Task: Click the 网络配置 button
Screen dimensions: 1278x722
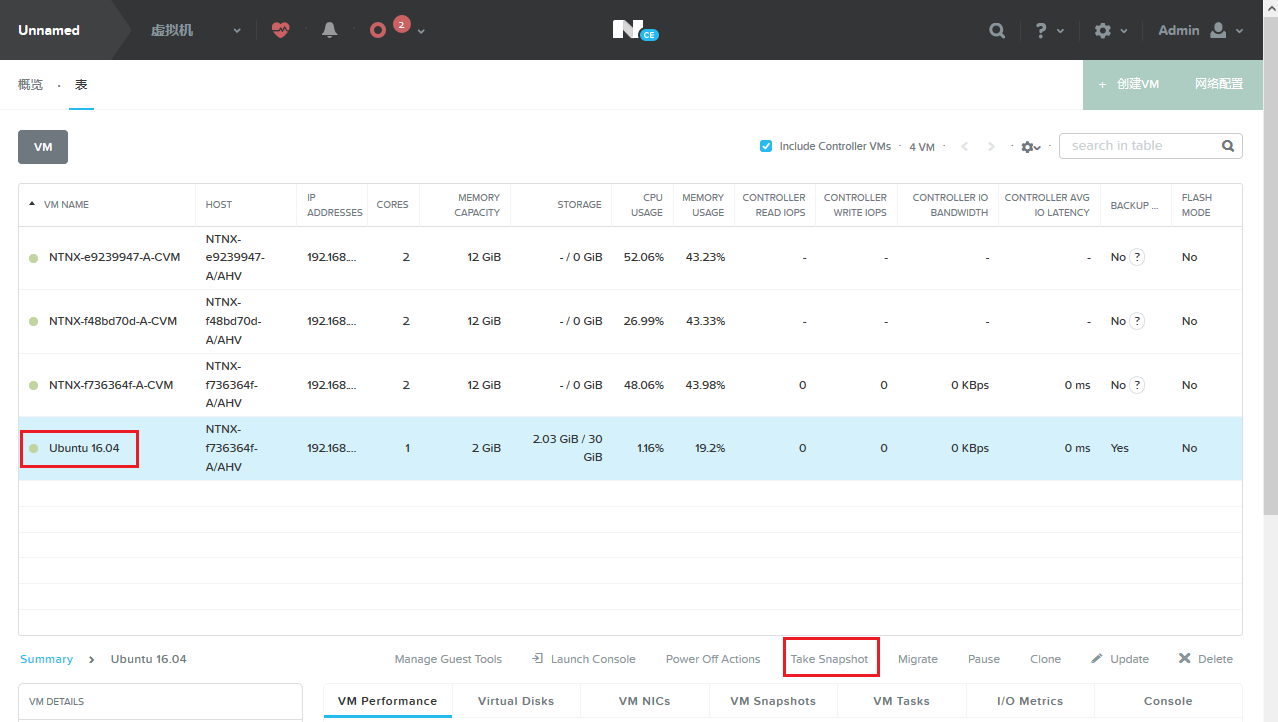Action: pyautogui.click(x=1219, y=84)
